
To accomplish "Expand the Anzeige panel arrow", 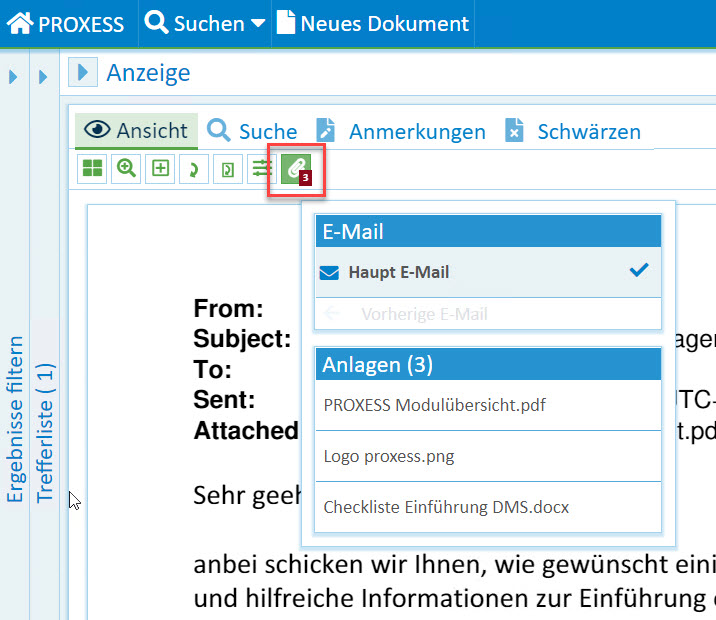I will click(83, 72).
